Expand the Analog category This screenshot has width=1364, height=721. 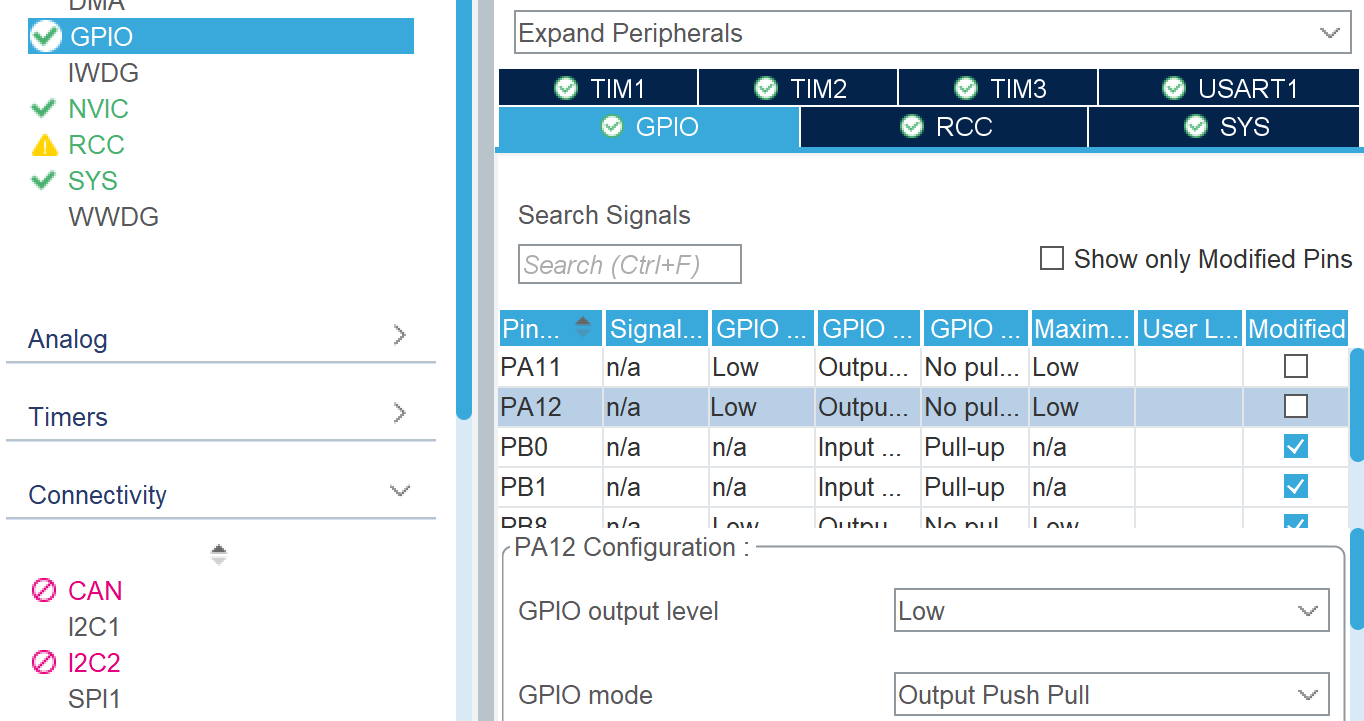tap(220, 338)
